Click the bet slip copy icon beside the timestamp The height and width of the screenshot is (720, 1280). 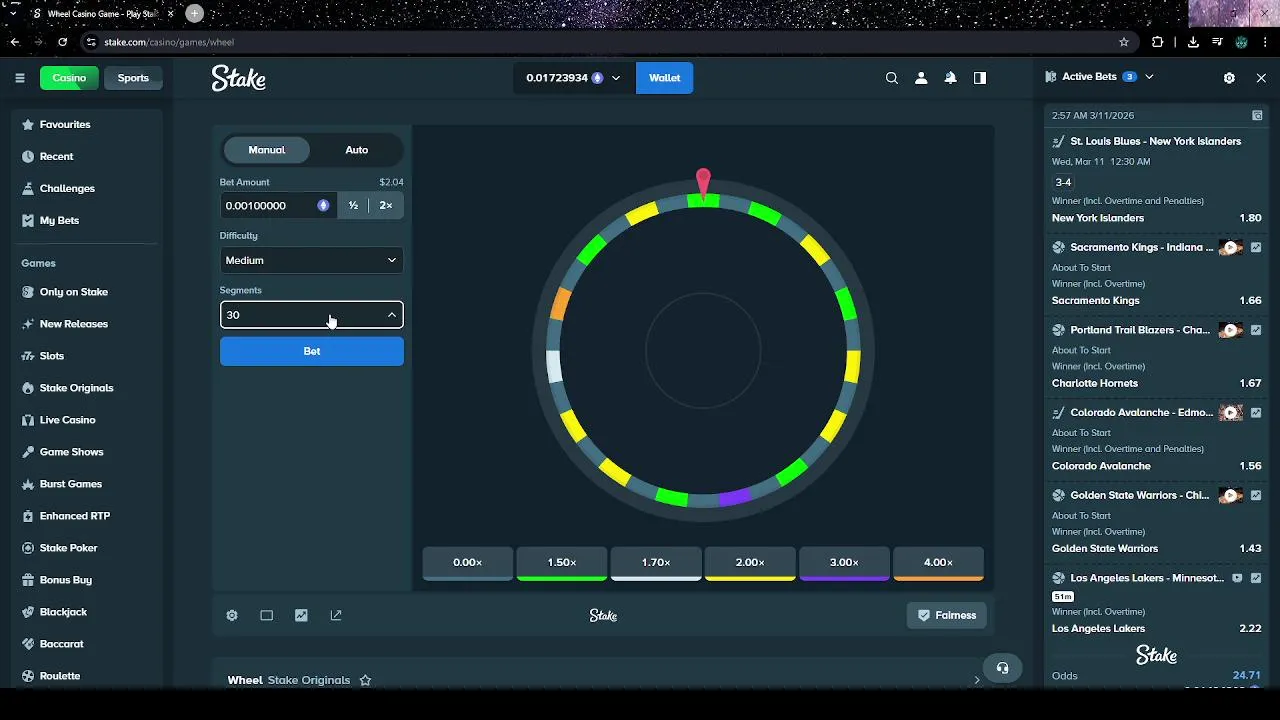click(1257, 116)
